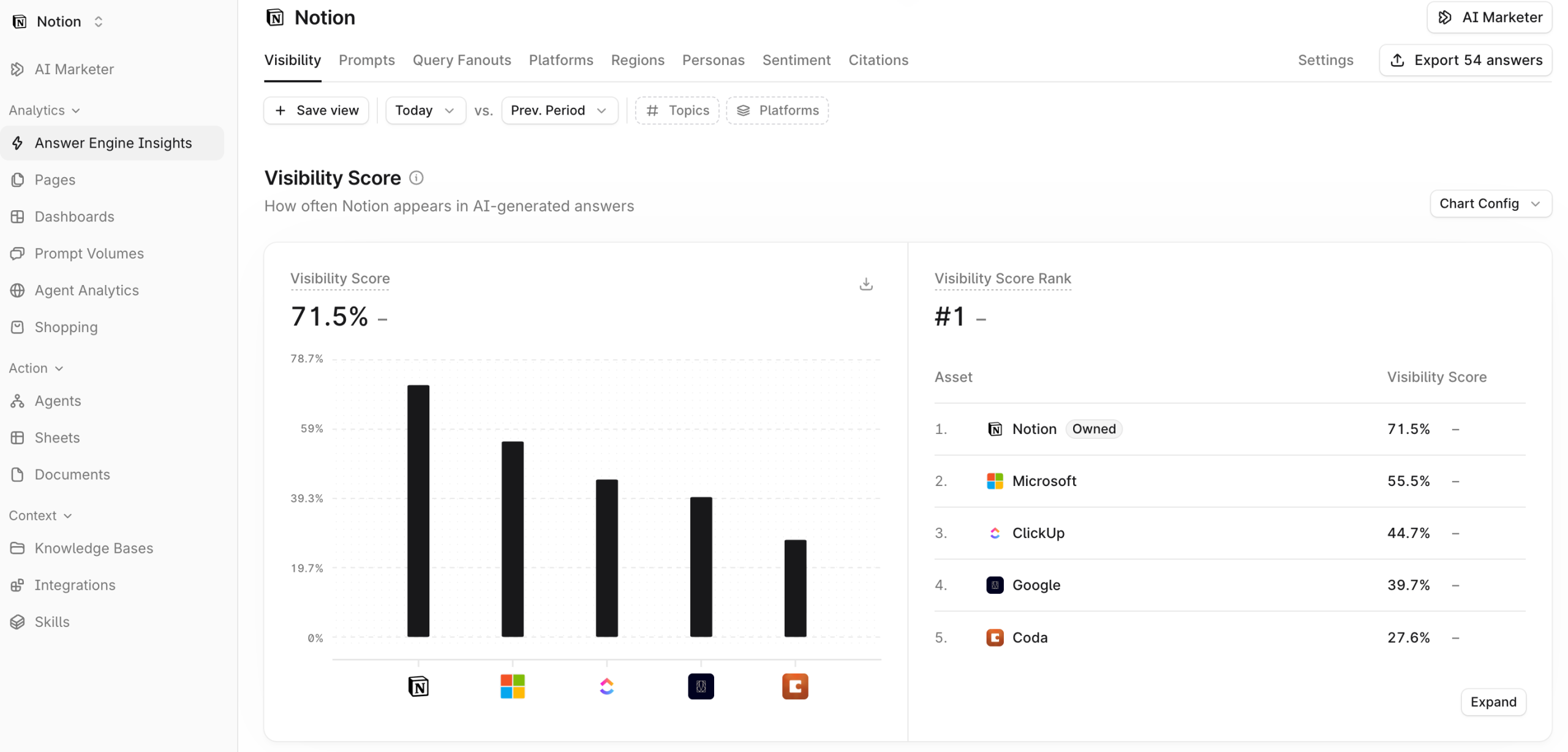Viewport: 1568px width, 752px height.
Task: Open Skills in the sidebar
Action: 112,621
